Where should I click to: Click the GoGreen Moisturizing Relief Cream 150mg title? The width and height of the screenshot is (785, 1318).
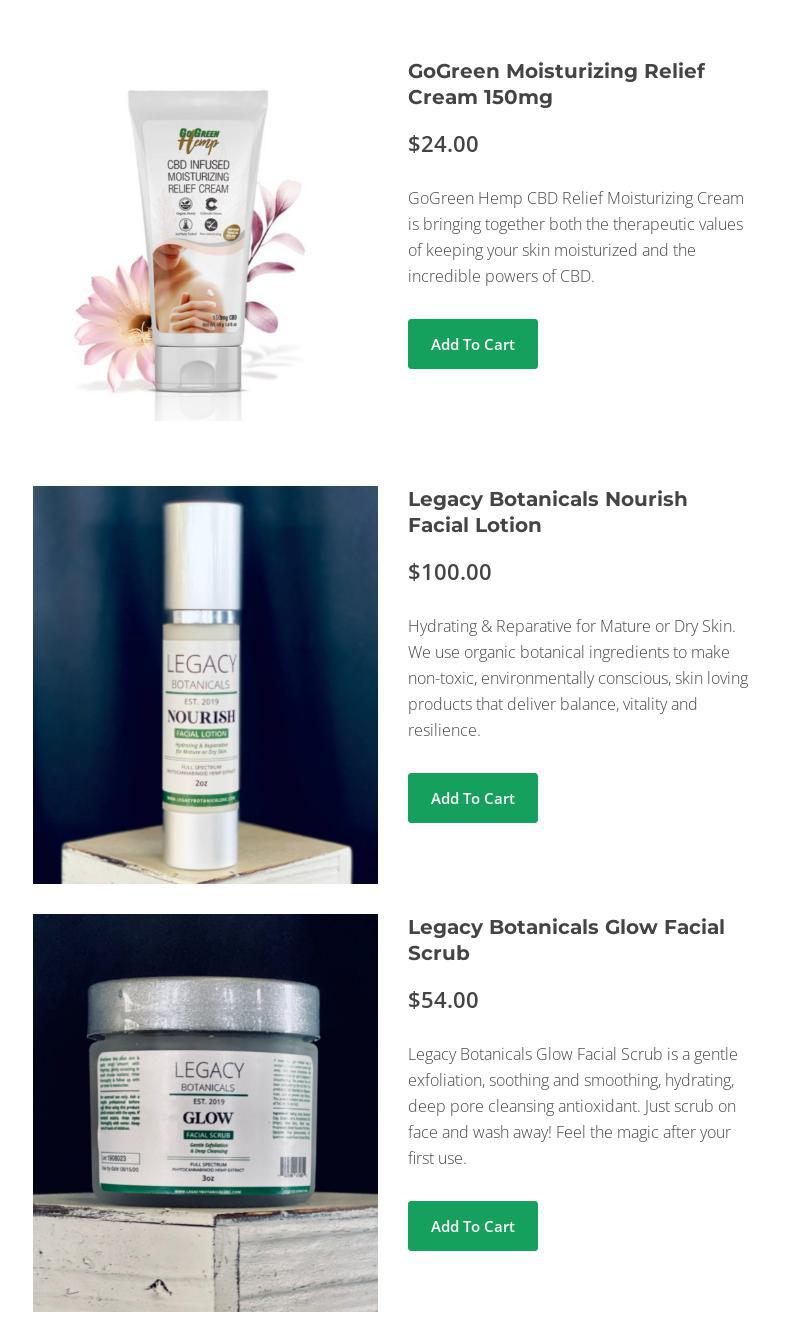(556, 84)
